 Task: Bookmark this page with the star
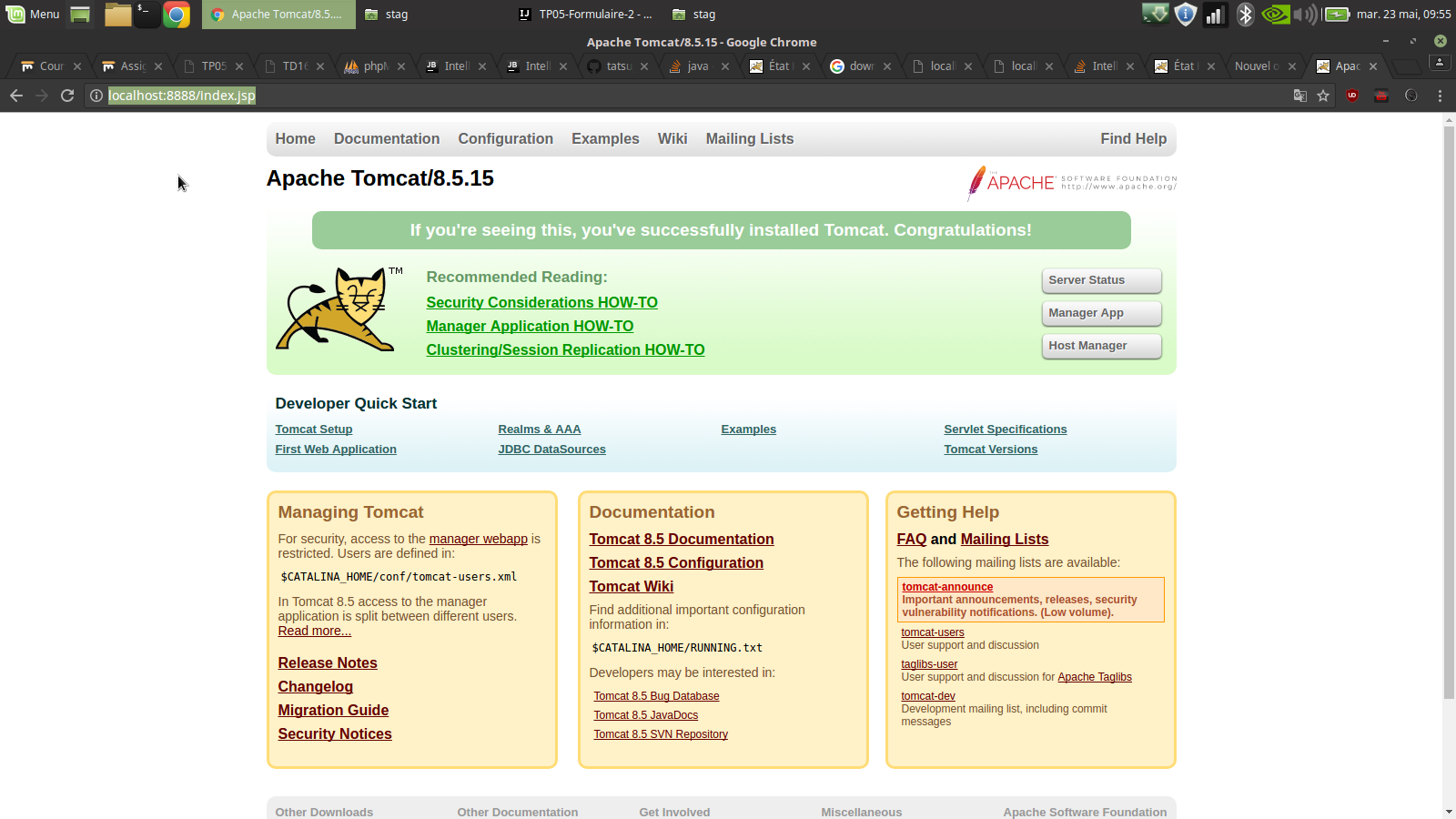[1323, 96]
